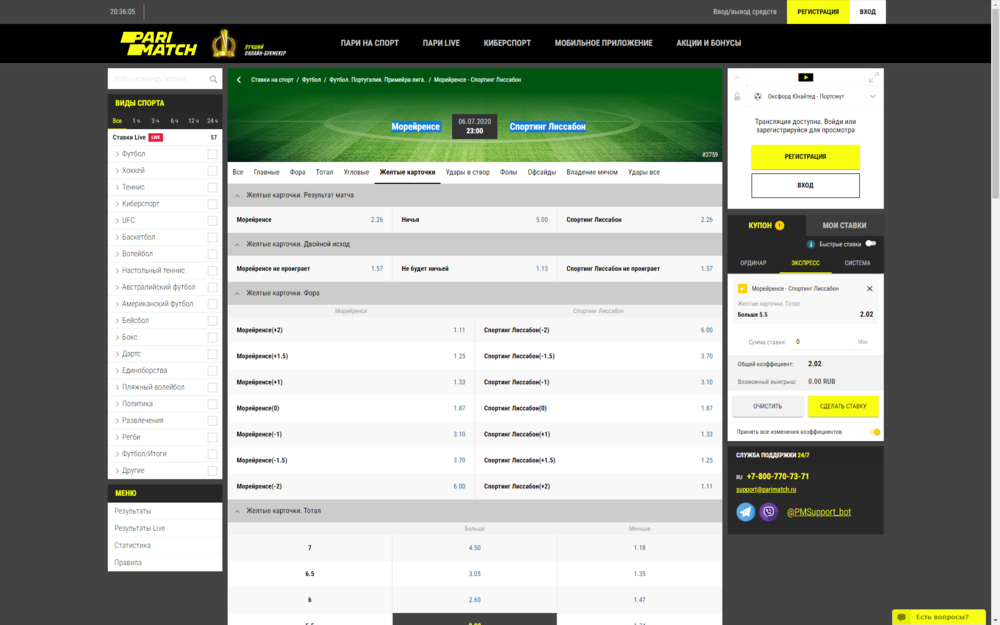This screenshot has width=1000, height=625.
Task: Click the video play icon
Action: coord(805,77)
